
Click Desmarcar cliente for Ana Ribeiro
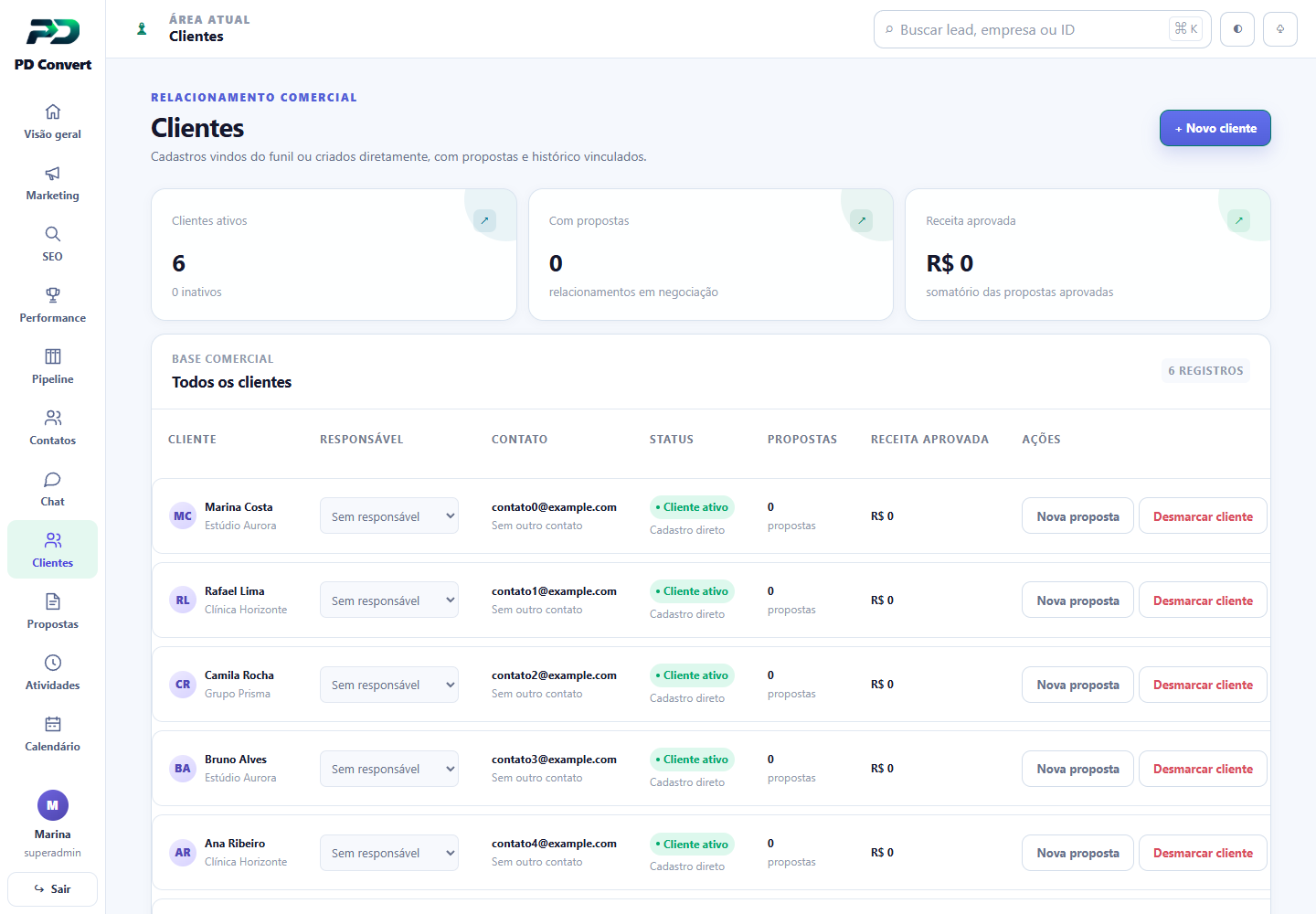pos(1203,853)
